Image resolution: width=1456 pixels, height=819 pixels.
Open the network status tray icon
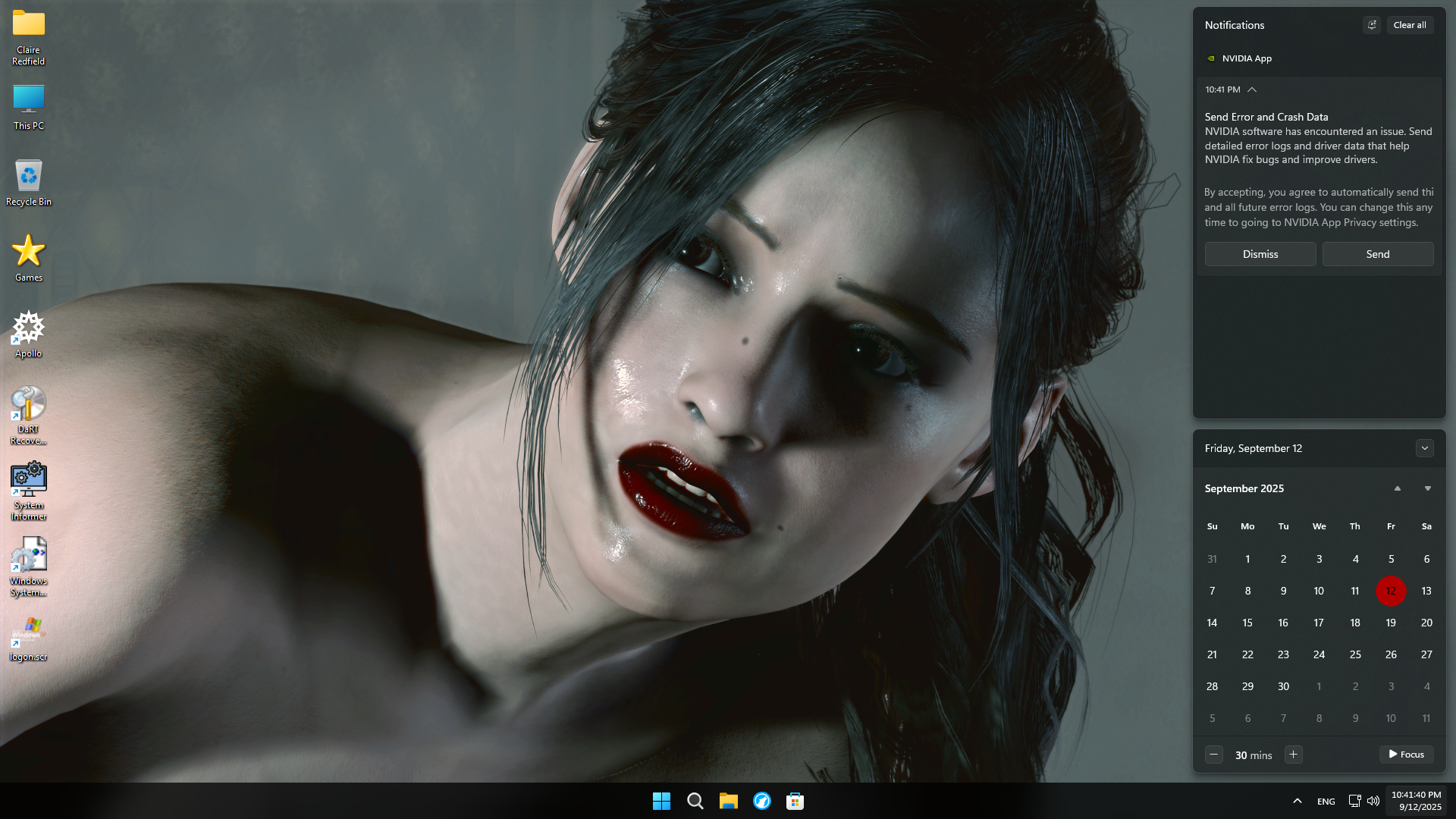pyautogui.click(x=1354, y=801)
